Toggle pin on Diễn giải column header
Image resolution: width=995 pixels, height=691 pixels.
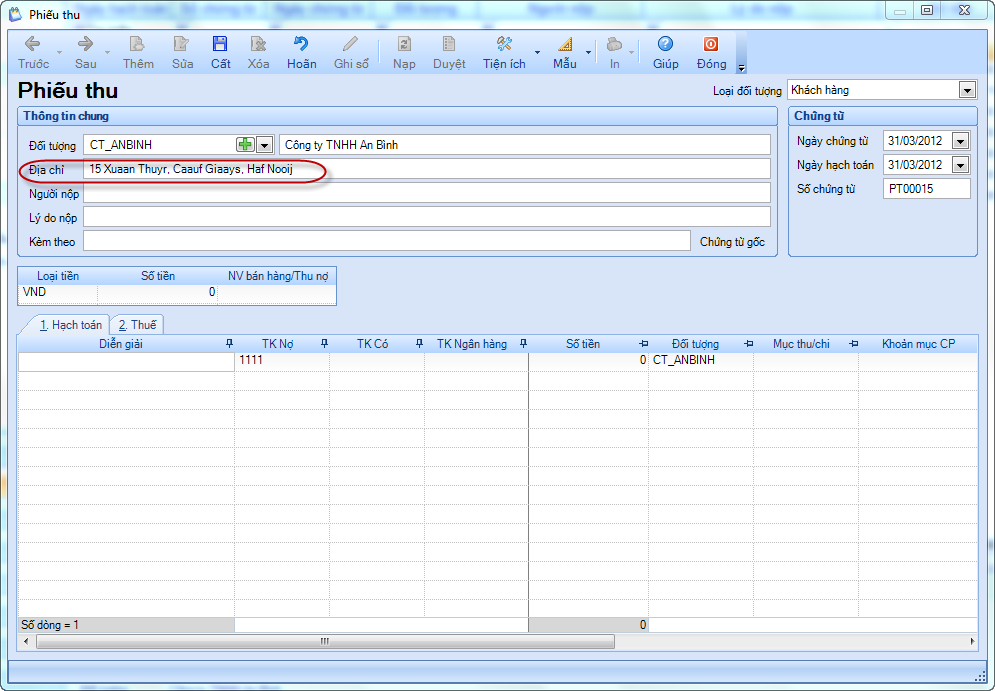click(230, 344)
